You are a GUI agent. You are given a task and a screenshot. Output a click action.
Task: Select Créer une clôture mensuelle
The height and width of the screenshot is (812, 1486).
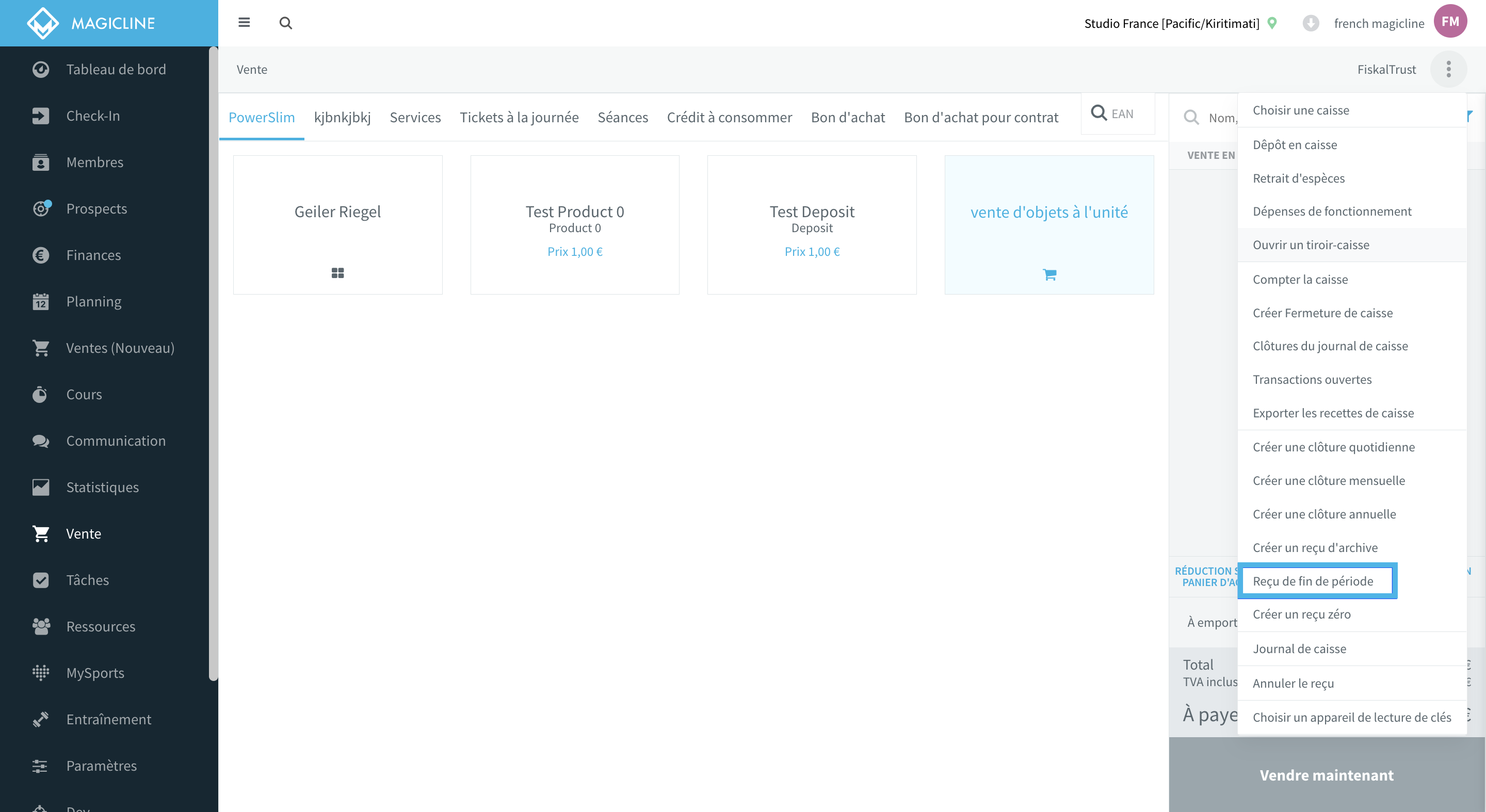pyautogui.click(x=1352, y=480)
